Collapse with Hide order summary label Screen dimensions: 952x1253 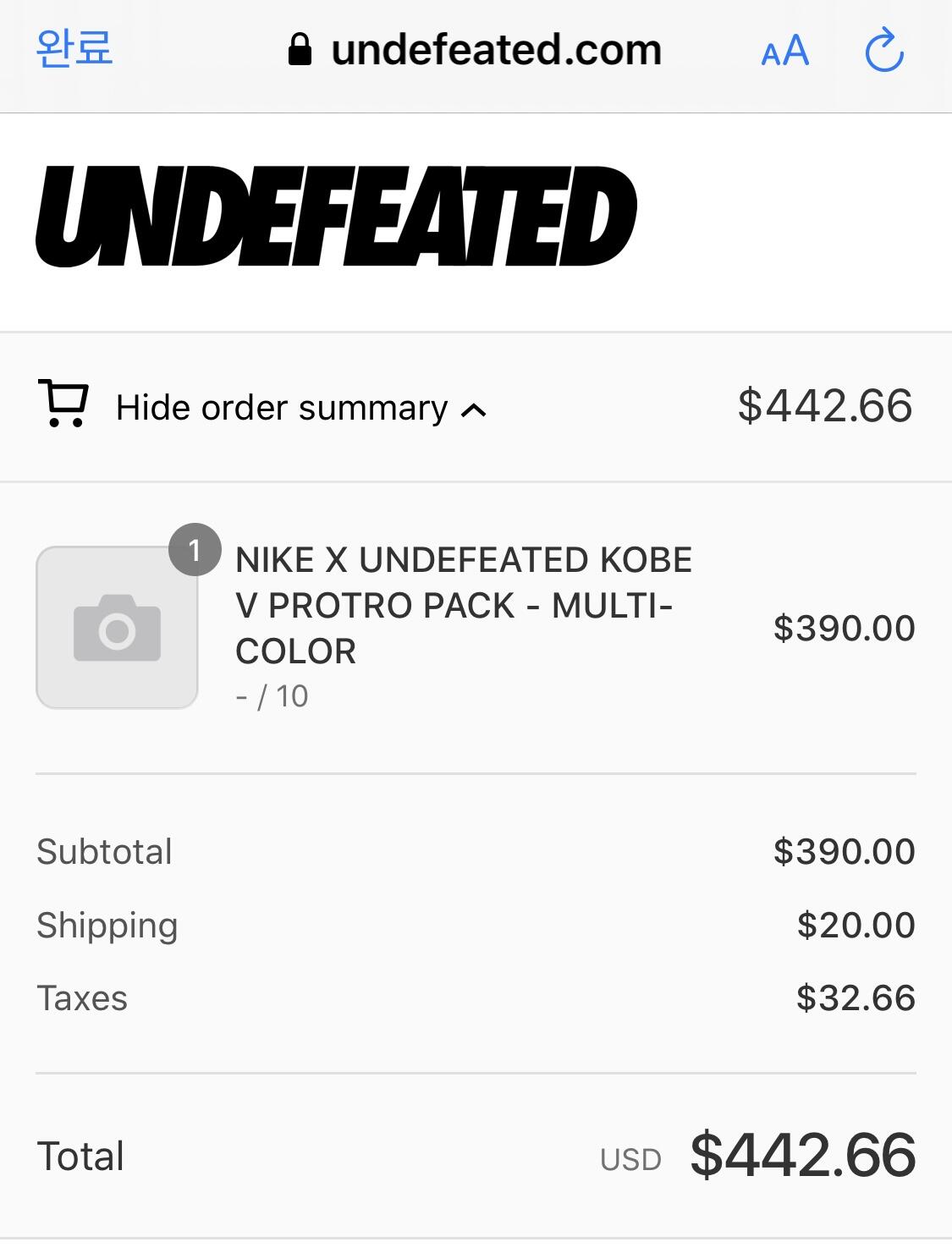tap(281, 408)
